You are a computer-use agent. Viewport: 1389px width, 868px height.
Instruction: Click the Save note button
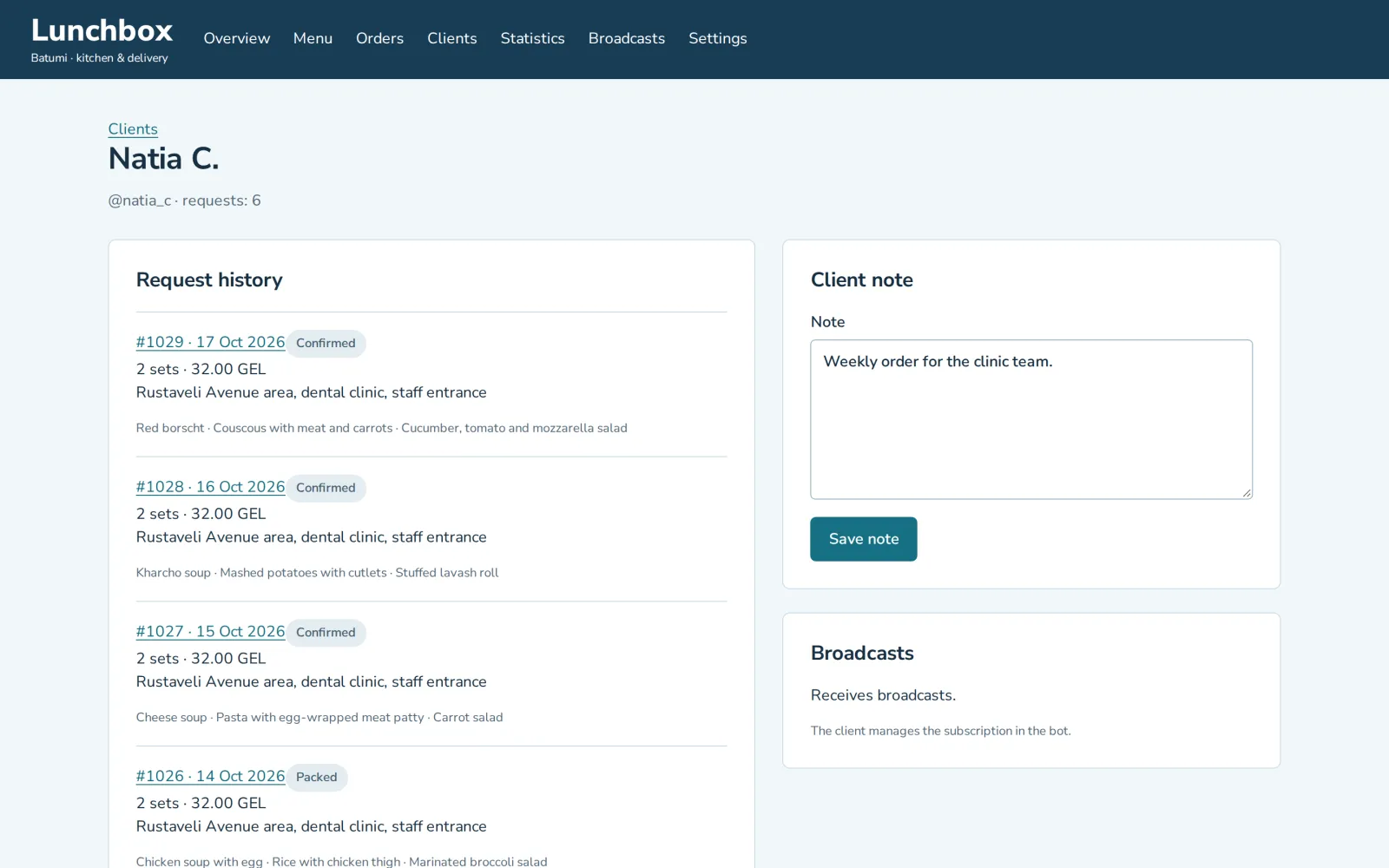[x=863, y=539]
